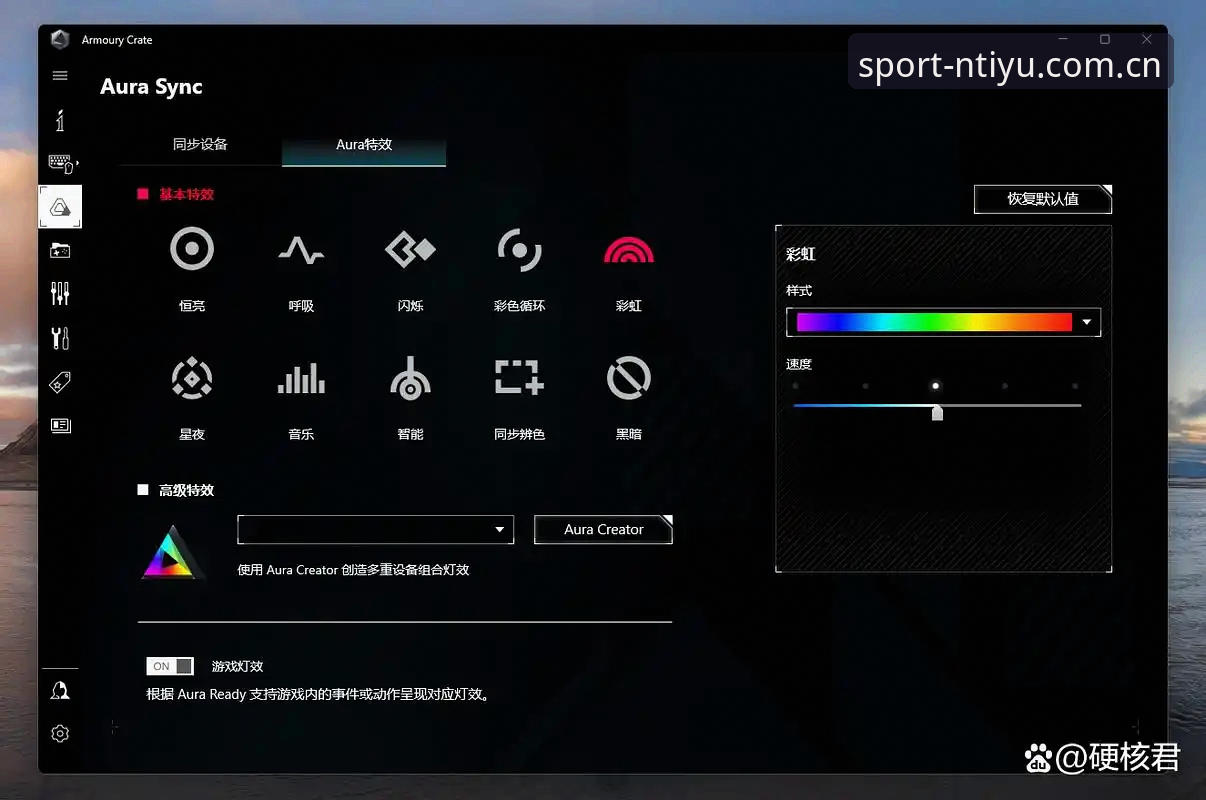Choose the 同步辨色 adaptive color icon
1206x800 pixels.
[519, 378]
